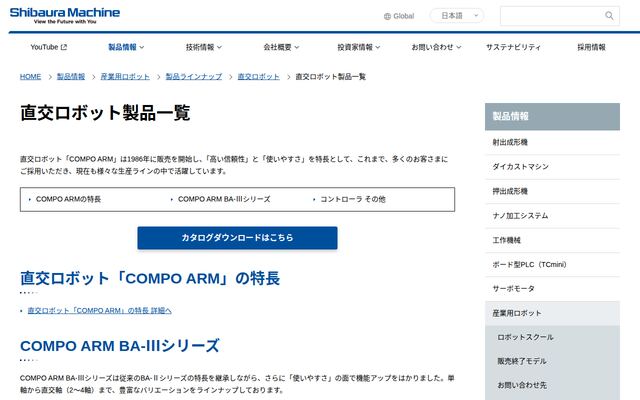
Task: Click 直交ロボット in the breadcrumb
Action: 258,77
